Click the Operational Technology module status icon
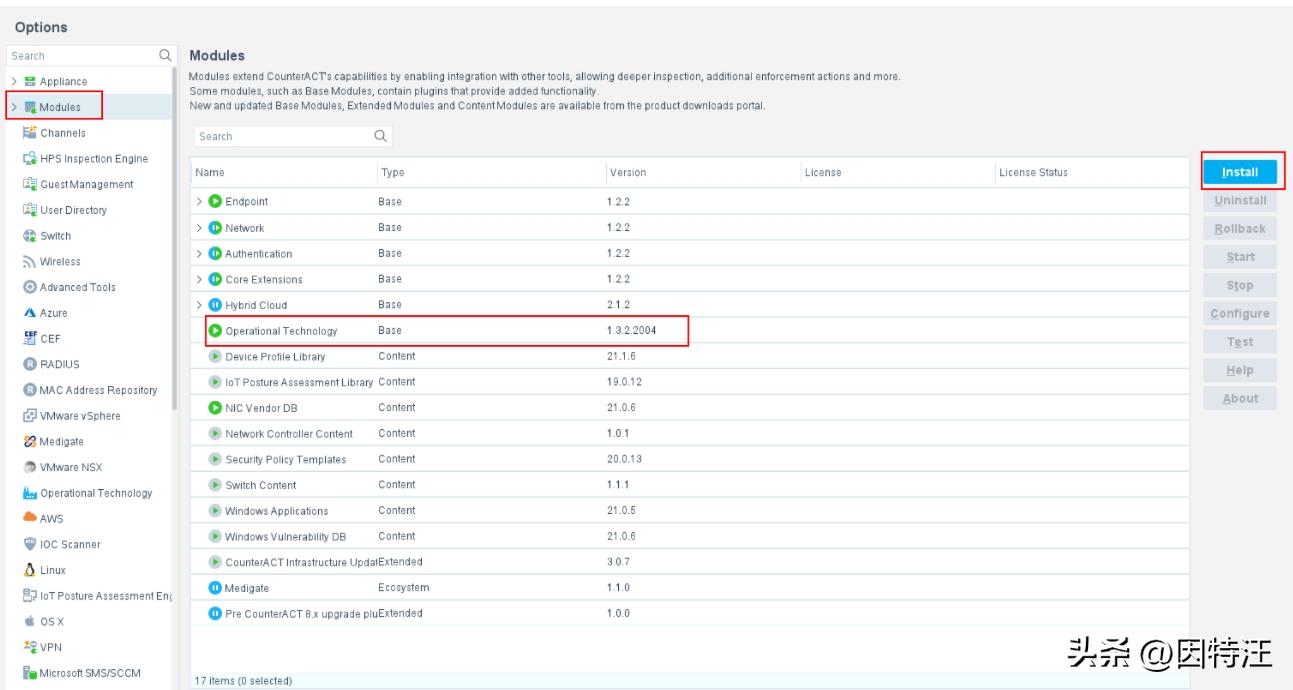Viewport: 1293px width, 690px height. pos(213,331)
